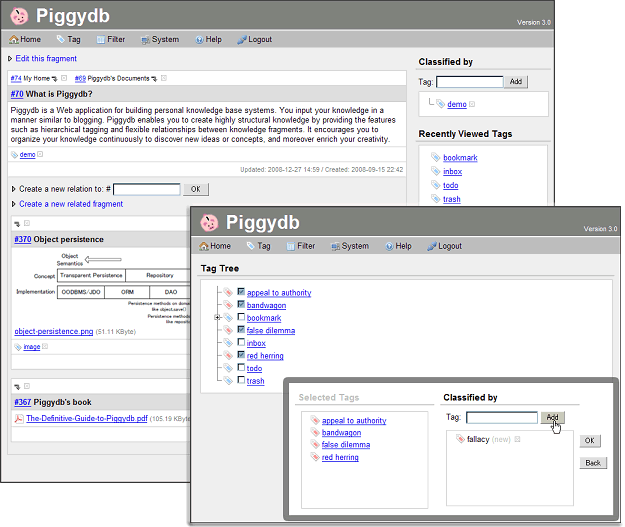The width and height of the screenshot is (625, 527).
Task: Click the small box icon above Object persistence
Action: coord(27,223)
